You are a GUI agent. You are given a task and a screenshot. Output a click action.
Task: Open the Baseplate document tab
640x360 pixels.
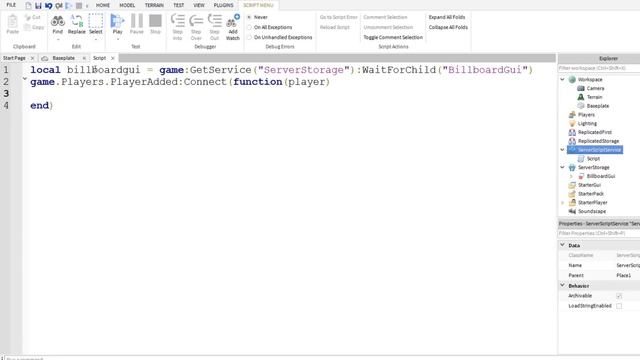click(x=63, y=58)
